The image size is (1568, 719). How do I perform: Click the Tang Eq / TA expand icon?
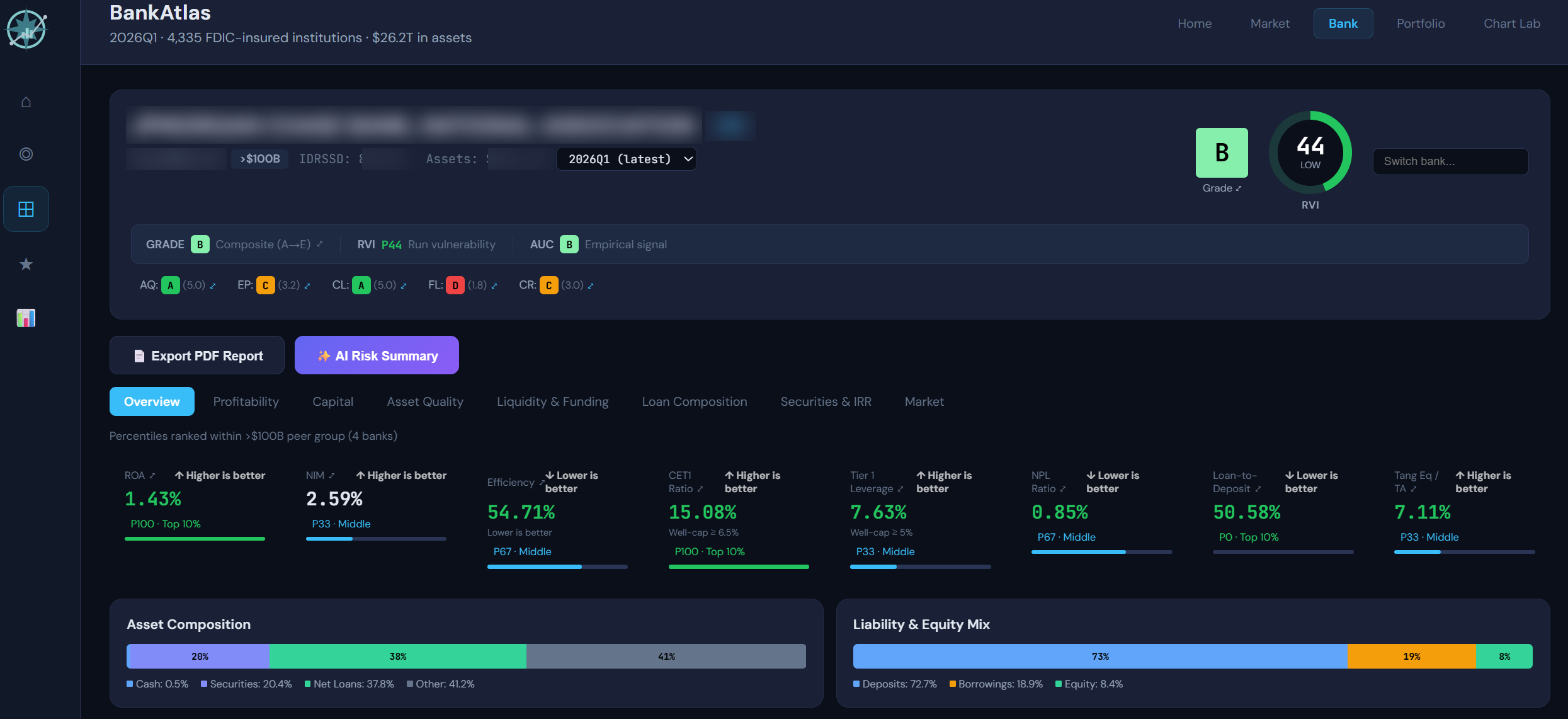[1414, 489]
